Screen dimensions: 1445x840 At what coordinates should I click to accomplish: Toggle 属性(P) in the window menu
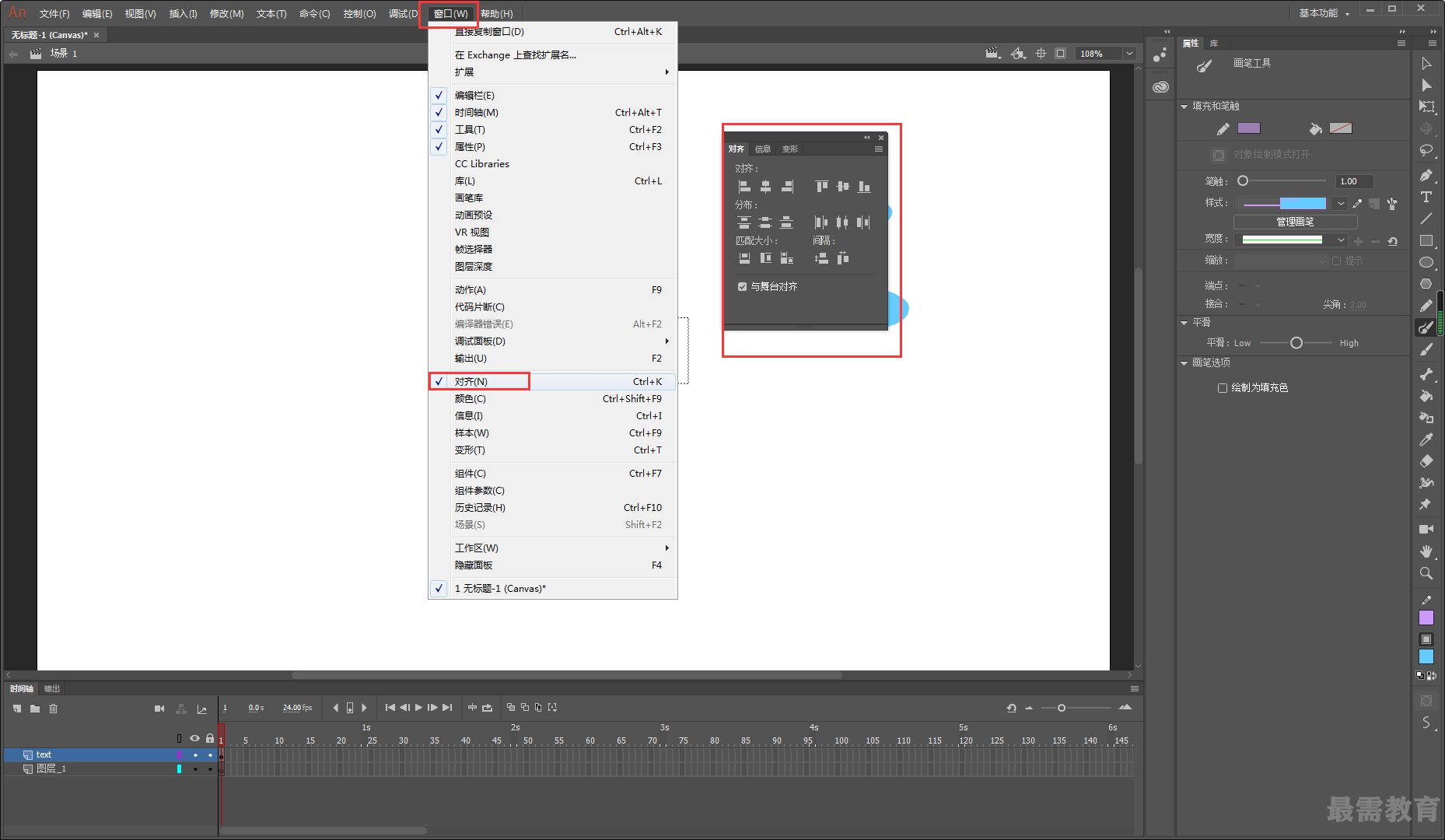pyautogui.click(x=553, y=147)
